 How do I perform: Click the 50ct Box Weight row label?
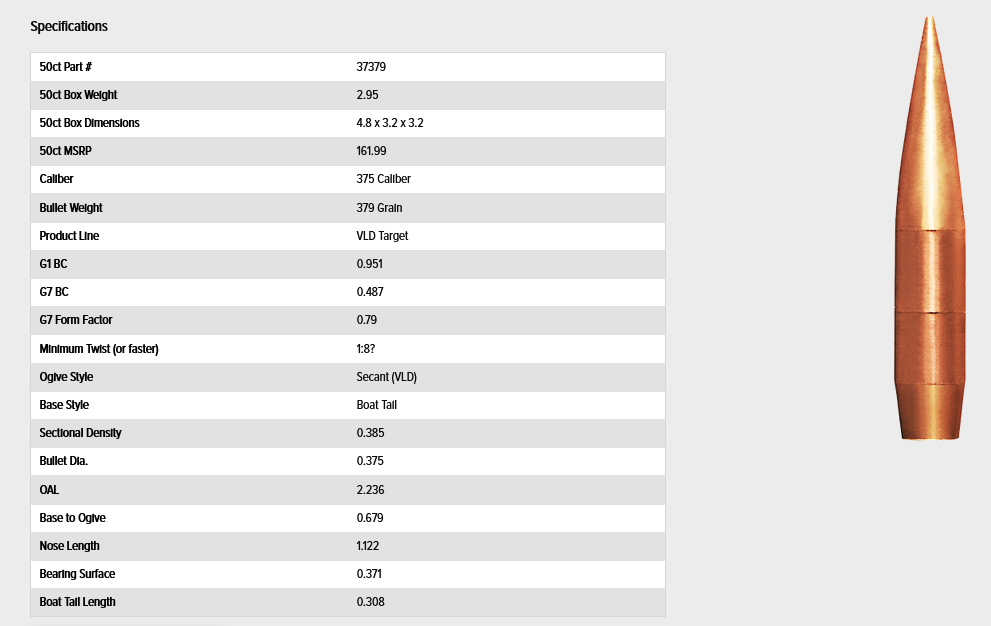[x=78, y=95]
